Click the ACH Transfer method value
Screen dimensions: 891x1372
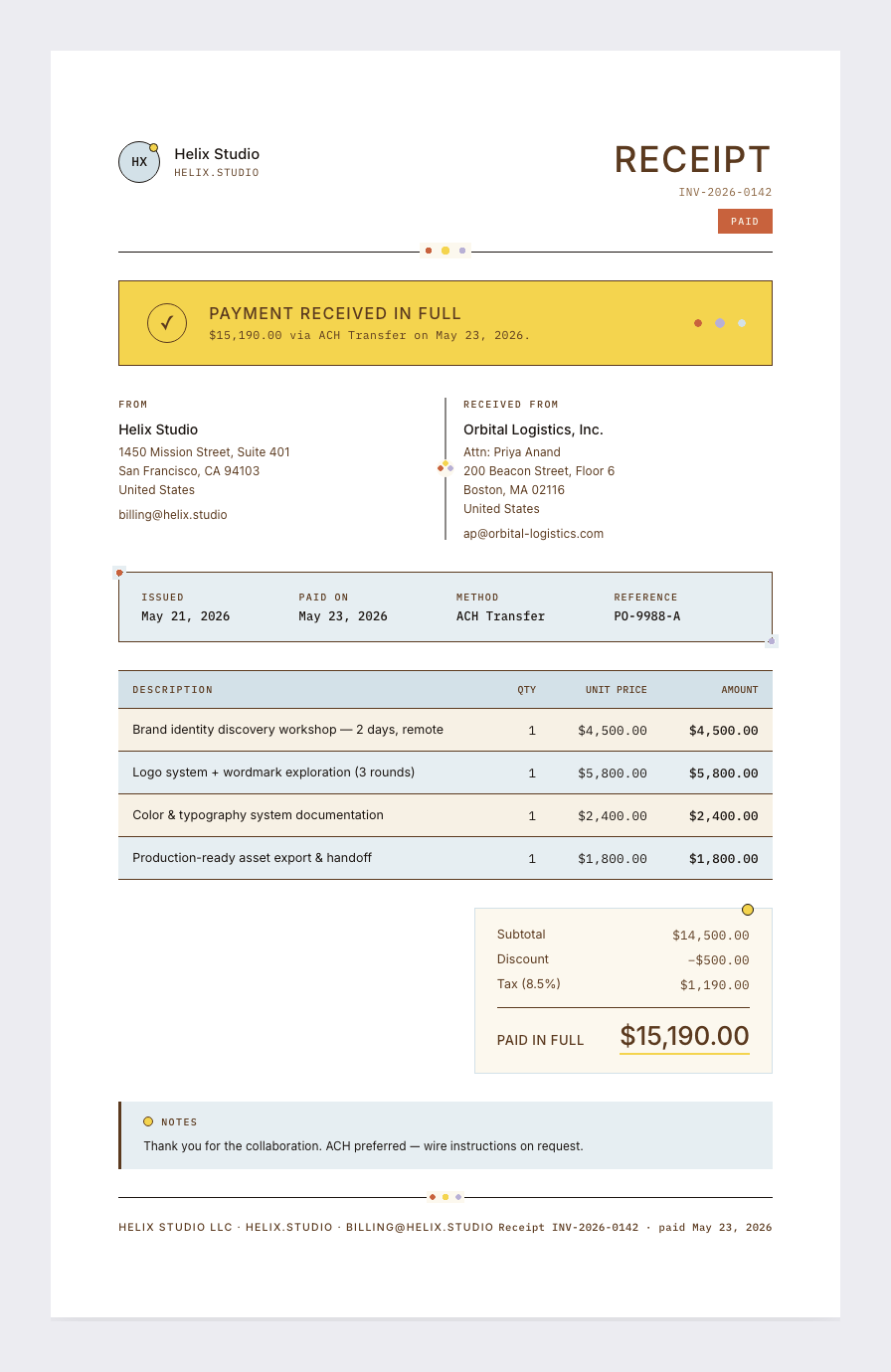(501, 616)
